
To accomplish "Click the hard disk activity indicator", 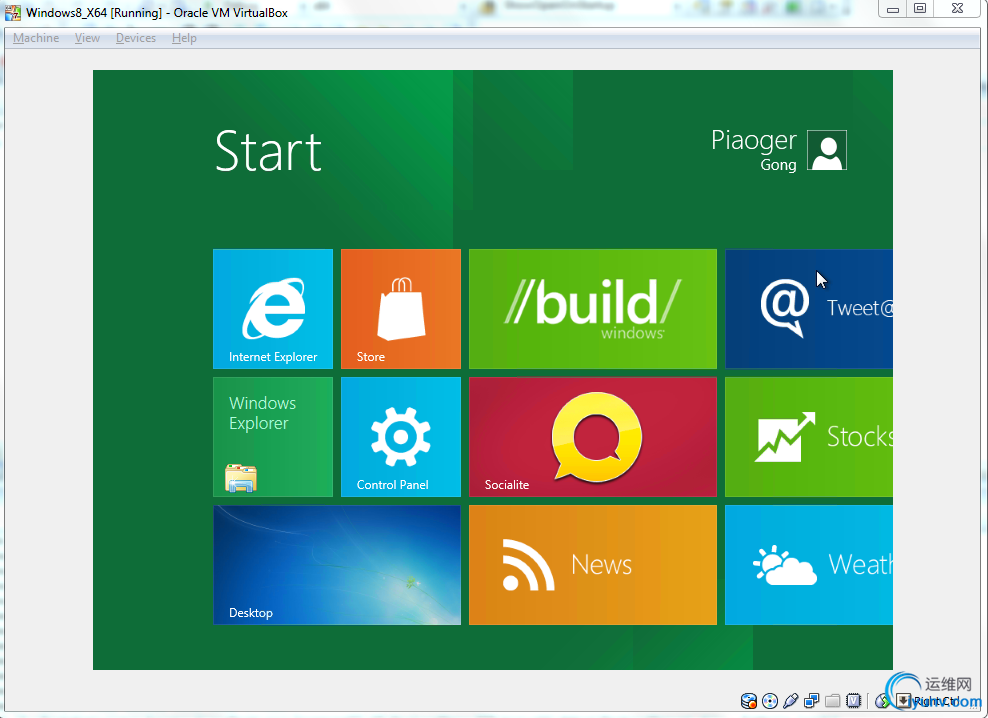I will [x=749, y=701].
